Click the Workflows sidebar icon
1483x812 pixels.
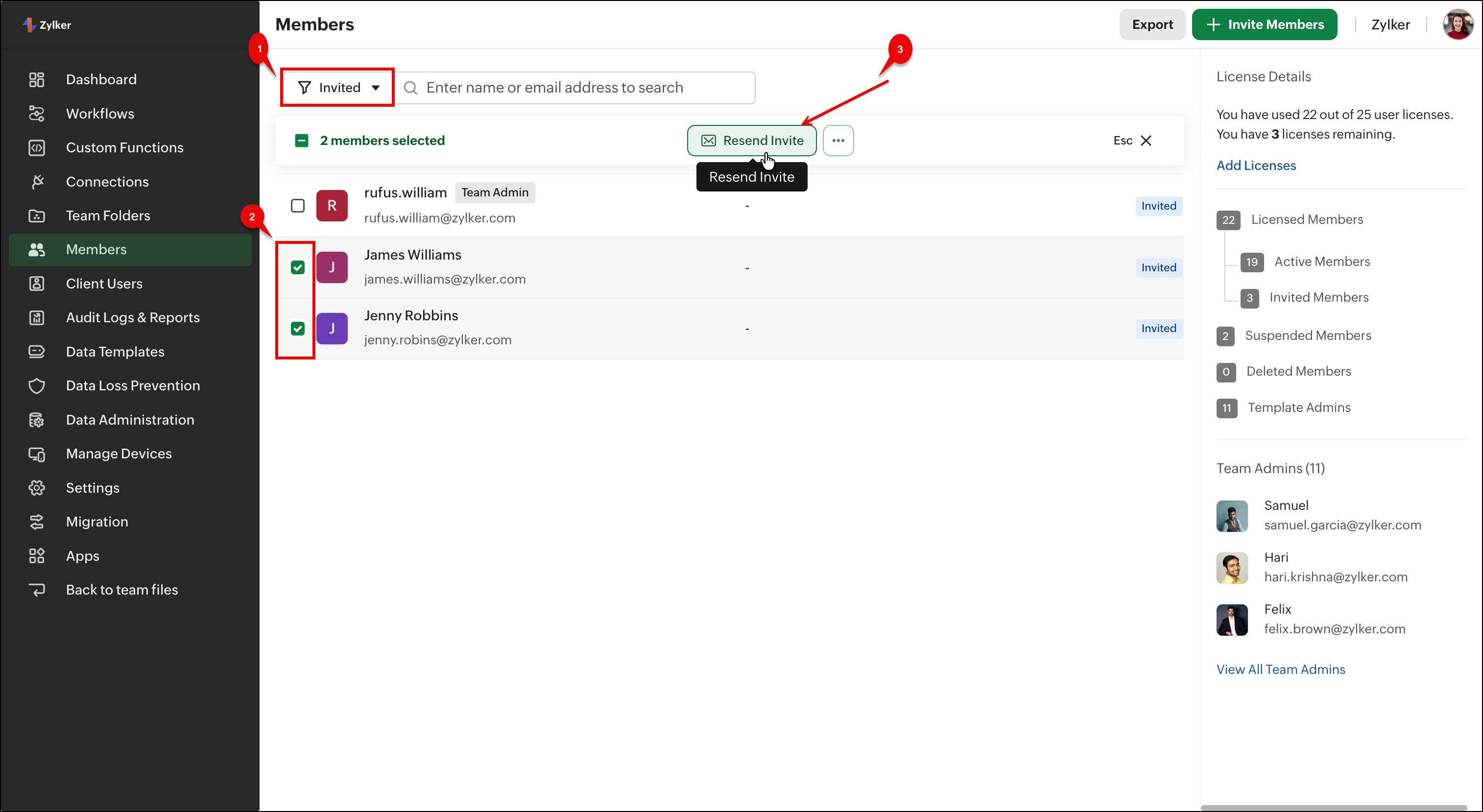coord(37,113)
